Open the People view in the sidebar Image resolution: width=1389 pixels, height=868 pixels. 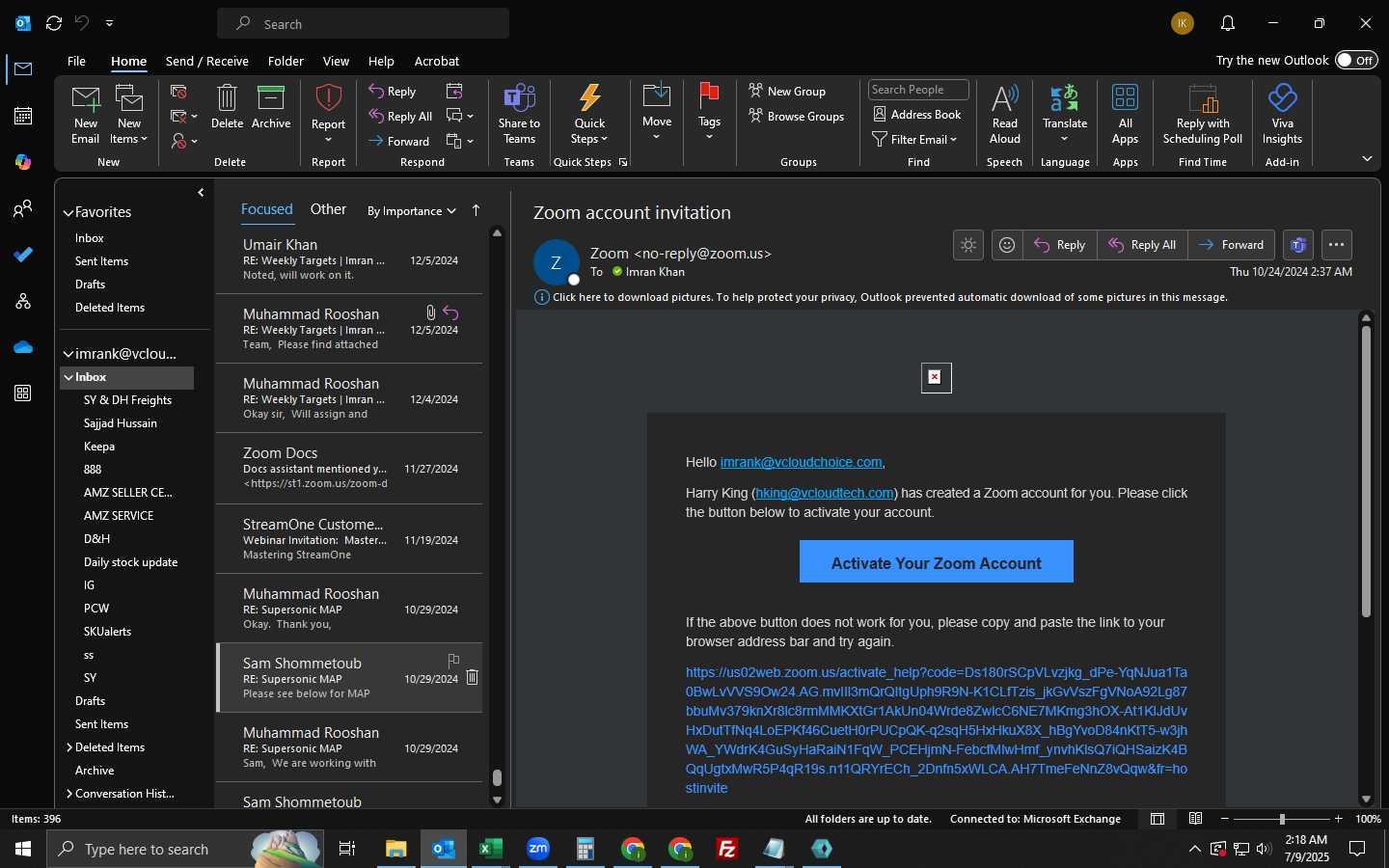point(23,208)
